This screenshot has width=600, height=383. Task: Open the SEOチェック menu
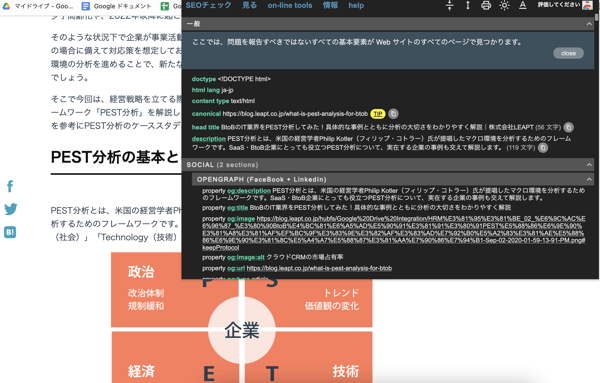click(208, 5)
